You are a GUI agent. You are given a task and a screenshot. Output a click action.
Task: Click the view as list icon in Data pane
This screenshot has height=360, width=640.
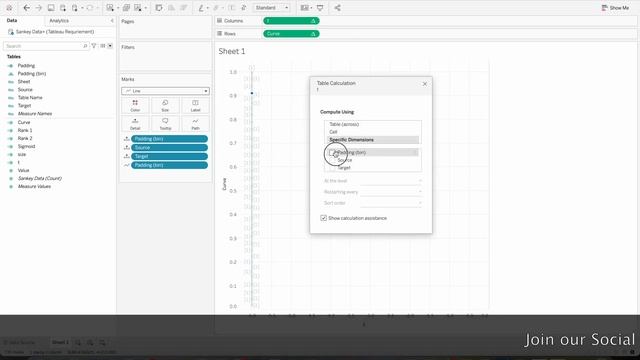pos(103,46)
